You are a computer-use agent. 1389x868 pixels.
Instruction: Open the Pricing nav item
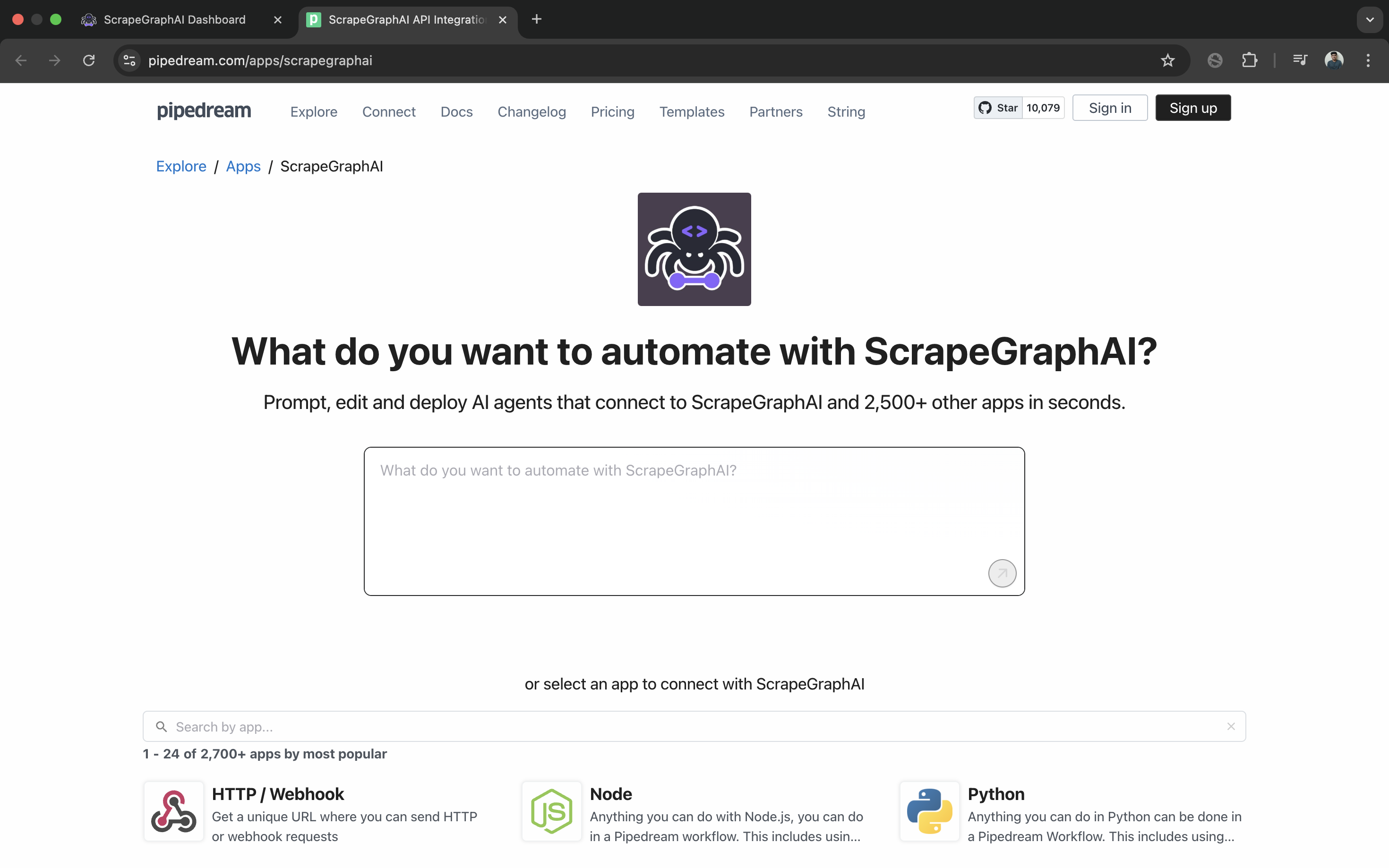[613, 111]
